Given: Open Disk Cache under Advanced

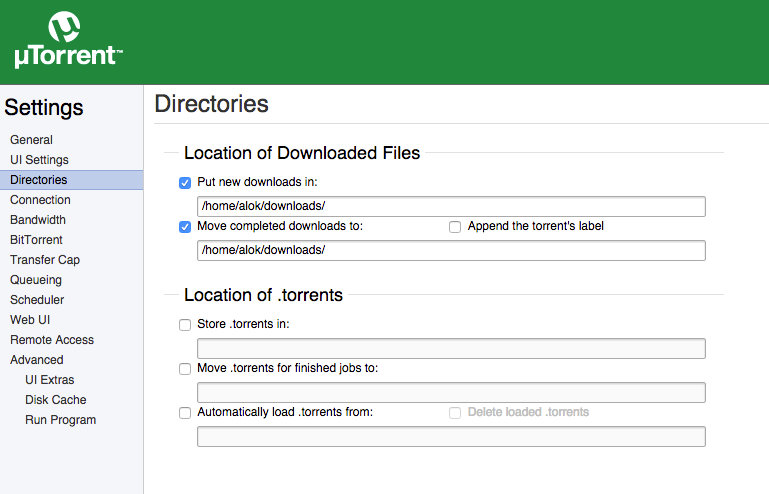Looking at the screenshot, I should tap(55, 400).
